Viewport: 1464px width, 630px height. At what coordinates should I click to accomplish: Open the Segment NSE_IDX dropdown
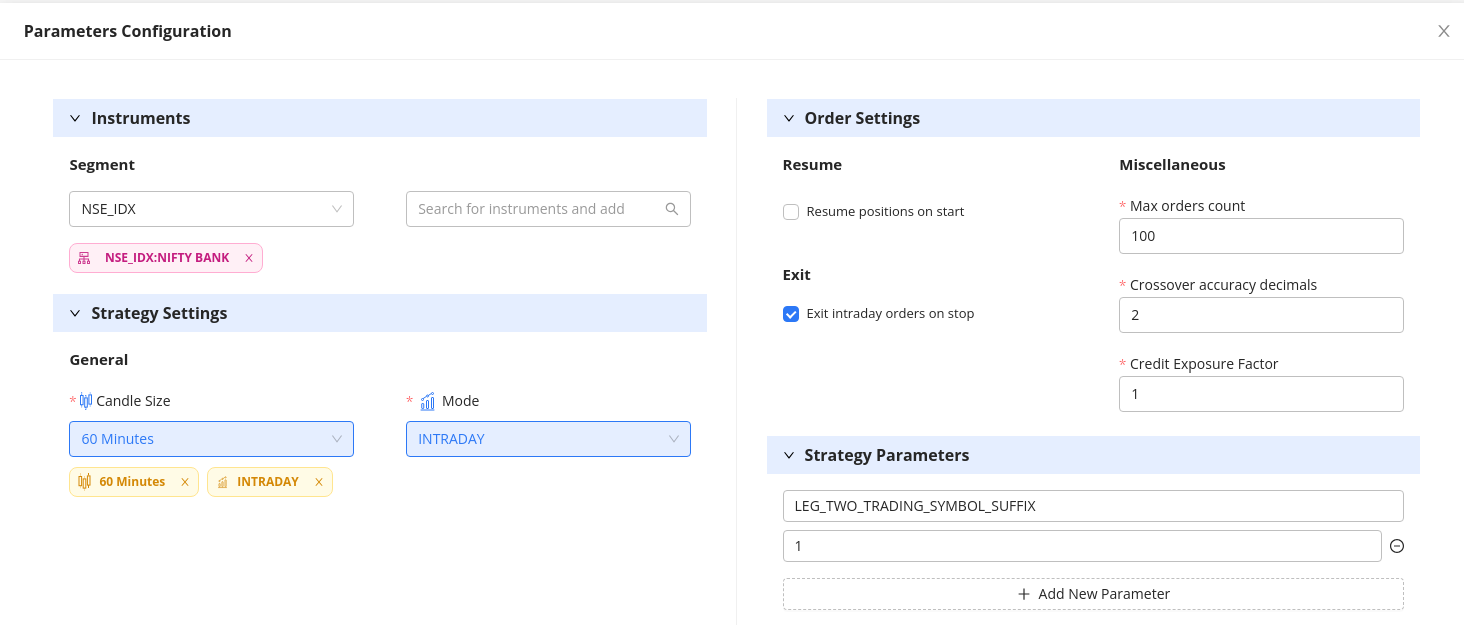tap(211, 209)
